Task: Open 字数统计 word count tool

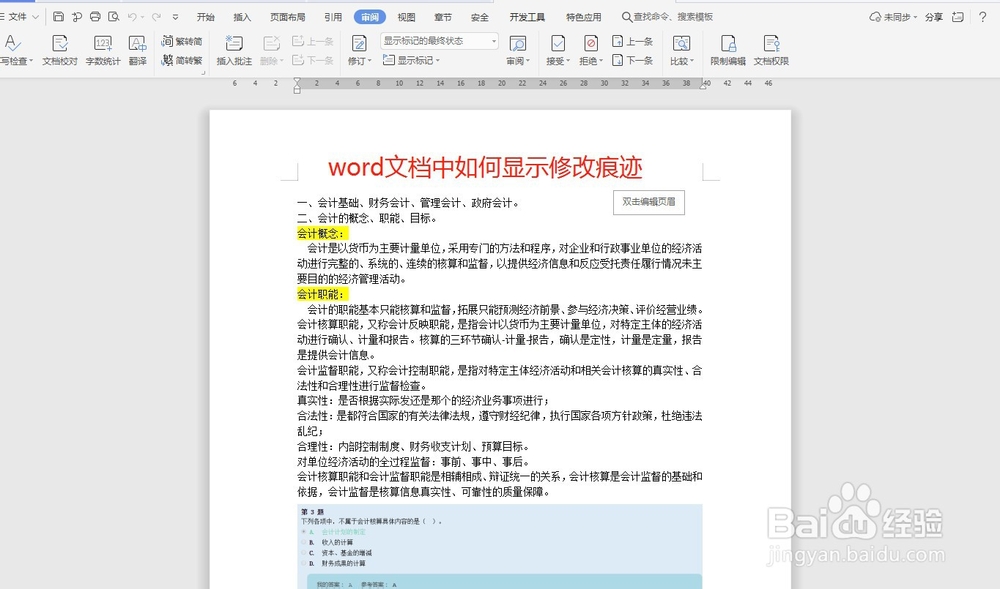Action: point(103,51)
